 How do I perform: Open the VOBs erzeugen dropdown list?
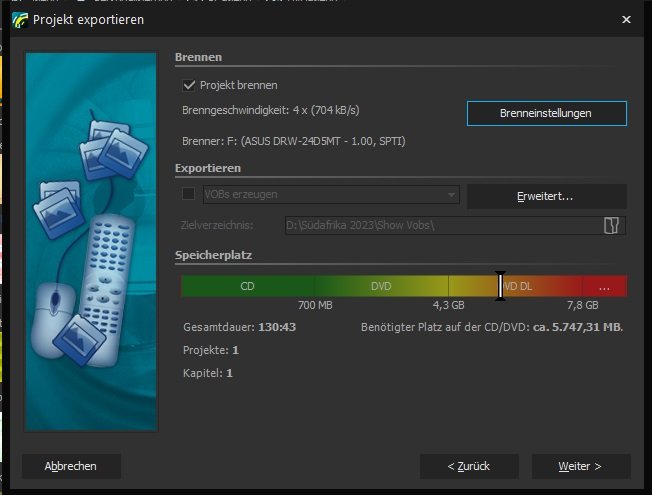click(452, 194)
